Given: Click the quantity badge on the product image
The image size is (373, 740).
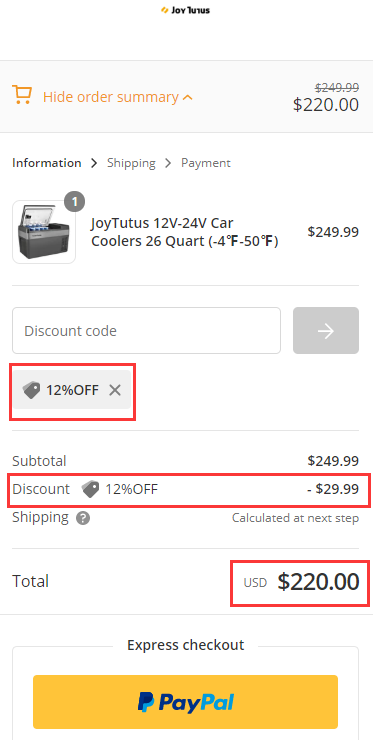Looking at the screenshot, I should point(75,202).
